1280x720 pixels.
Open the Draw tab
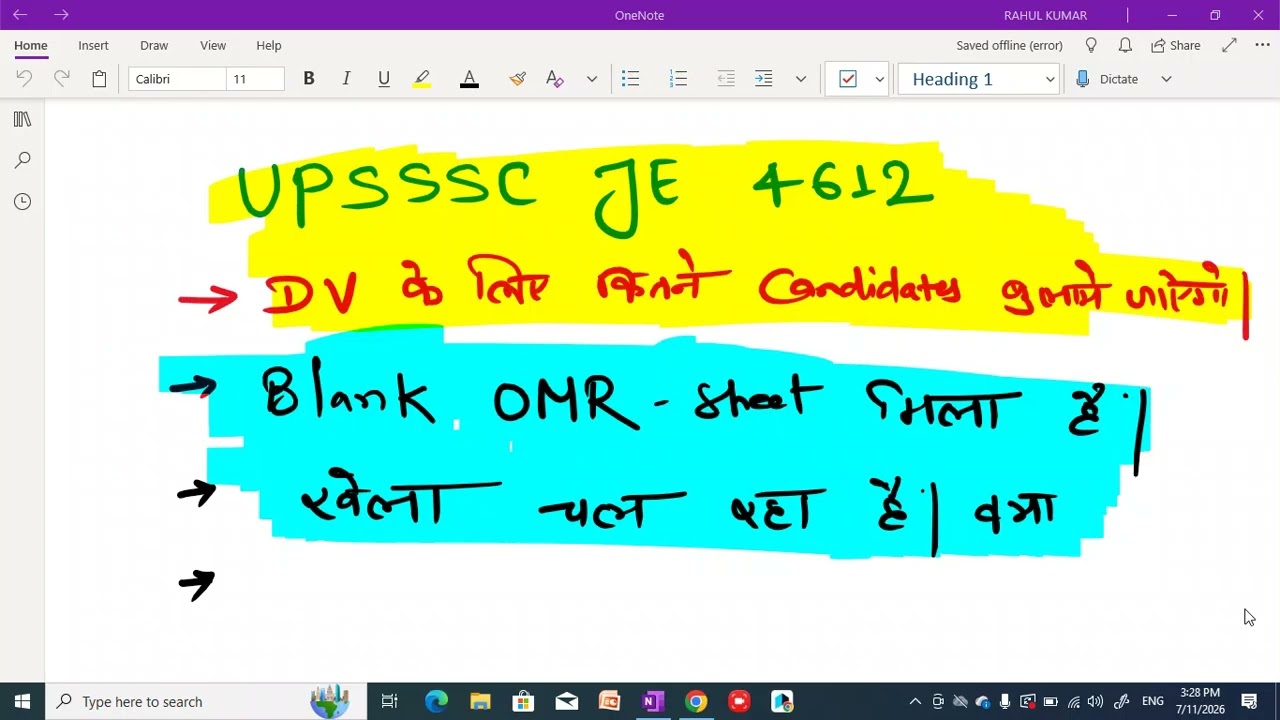(154, 45)
